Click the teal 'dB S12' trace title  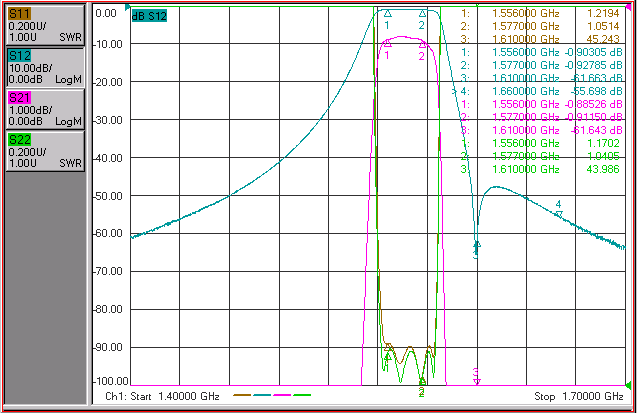149,16
